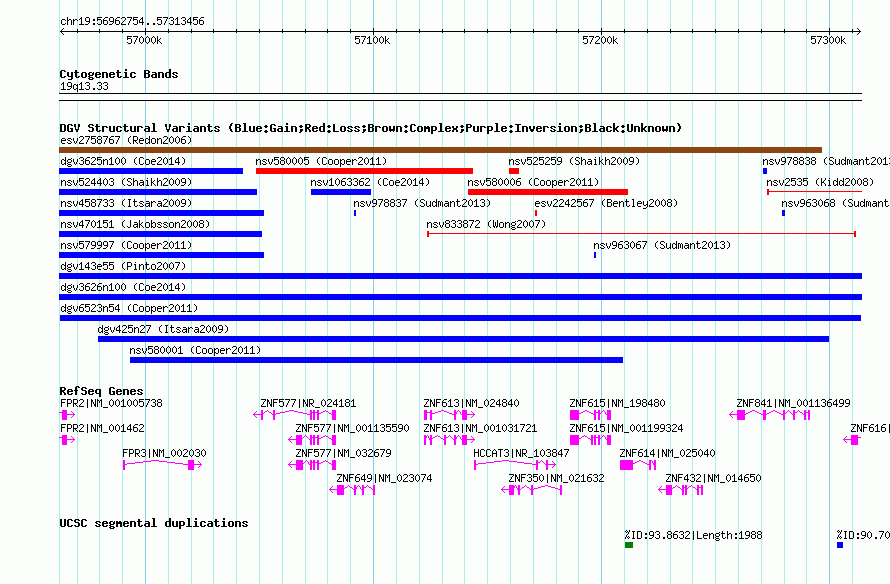Click the ZNF615 NM_198480 gene glyph

(590, 415)
